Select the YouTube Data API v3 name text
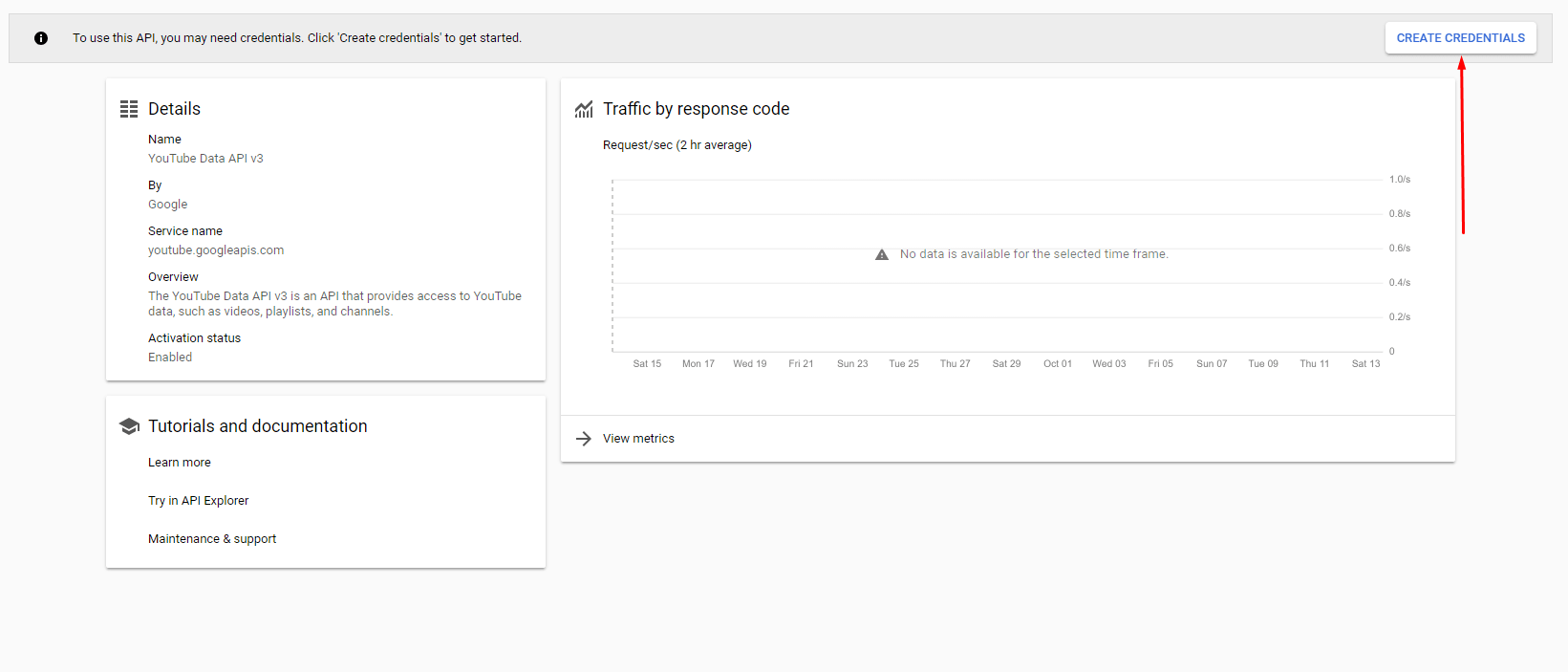Image resolution: width=1568 pixels, height=672 pixels. (205, 159)
